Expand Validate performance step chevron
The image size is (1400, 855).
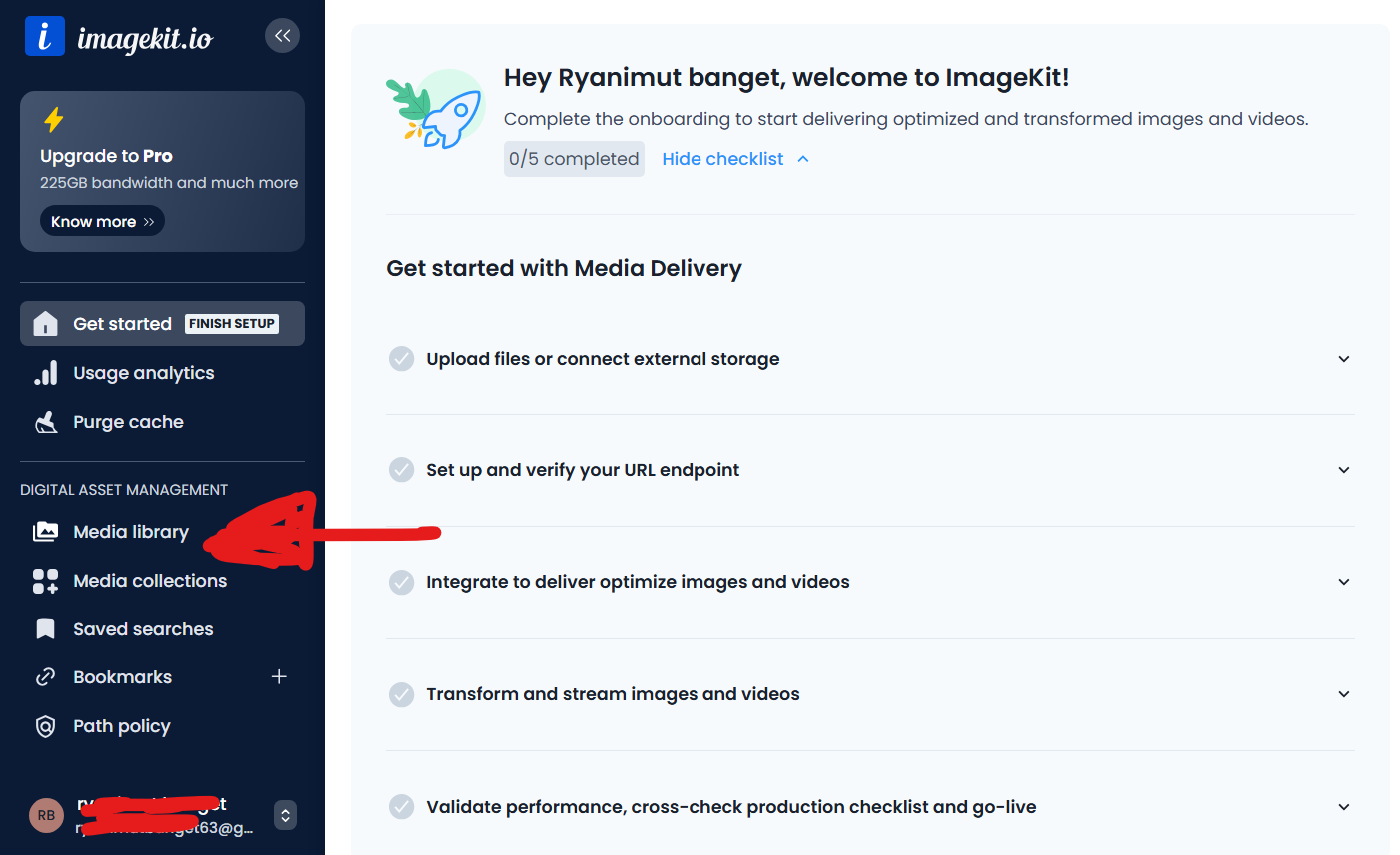1343,807
